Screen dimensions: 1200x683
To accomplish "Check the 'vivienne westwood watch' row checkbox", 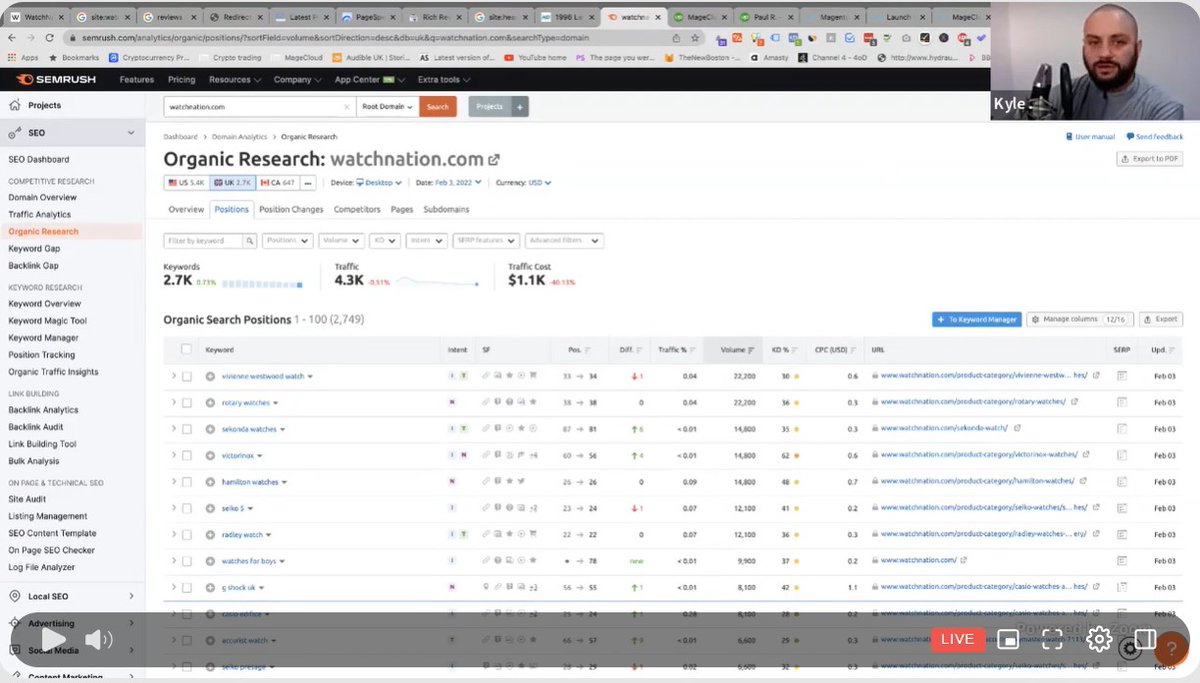I will pyautogui.click(x=186, y=376).
